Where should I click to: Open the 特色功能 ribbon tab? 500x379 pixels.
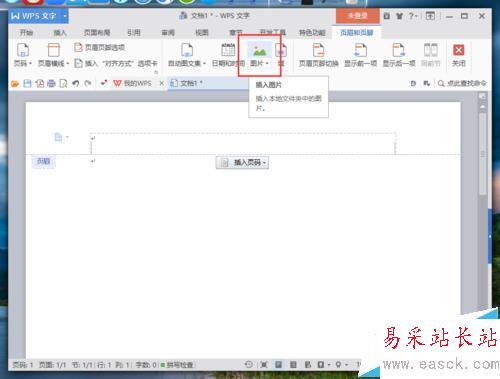[312, 32]
